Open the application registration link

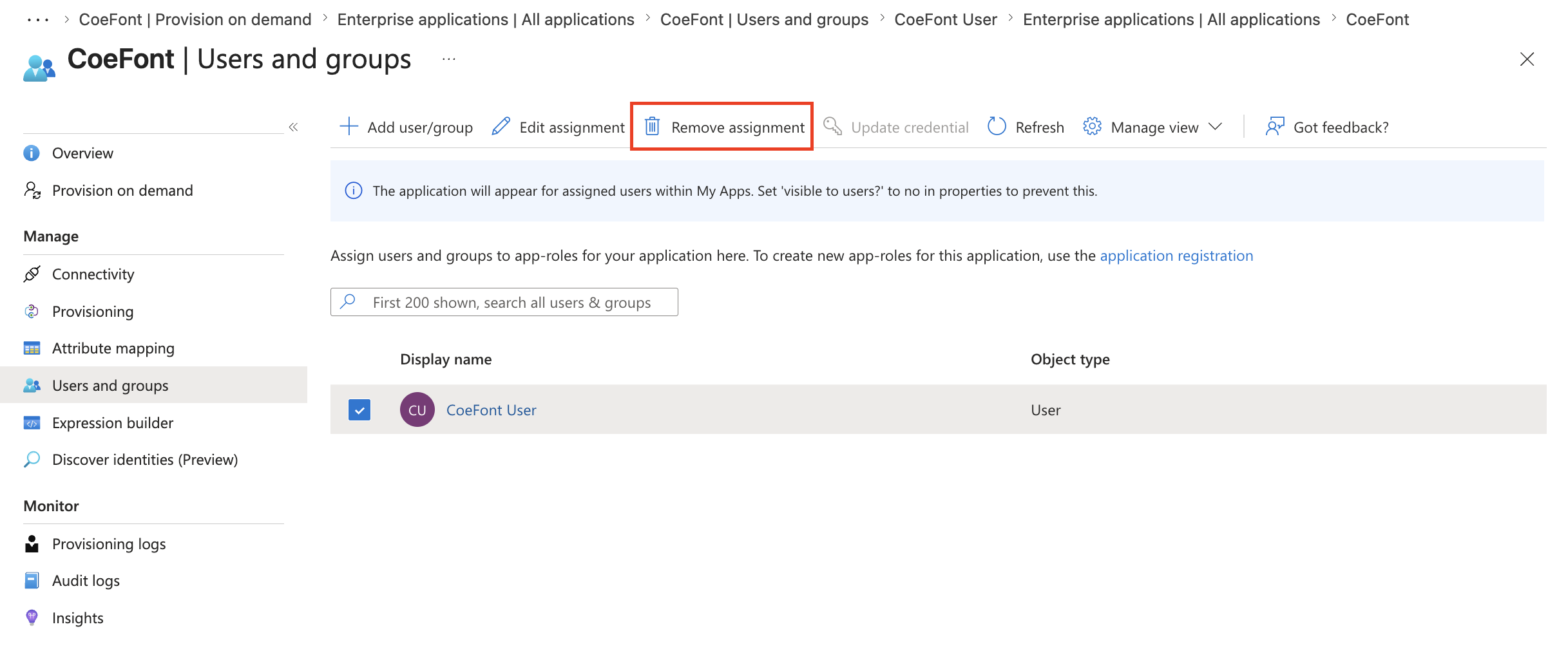point(1176,256)
